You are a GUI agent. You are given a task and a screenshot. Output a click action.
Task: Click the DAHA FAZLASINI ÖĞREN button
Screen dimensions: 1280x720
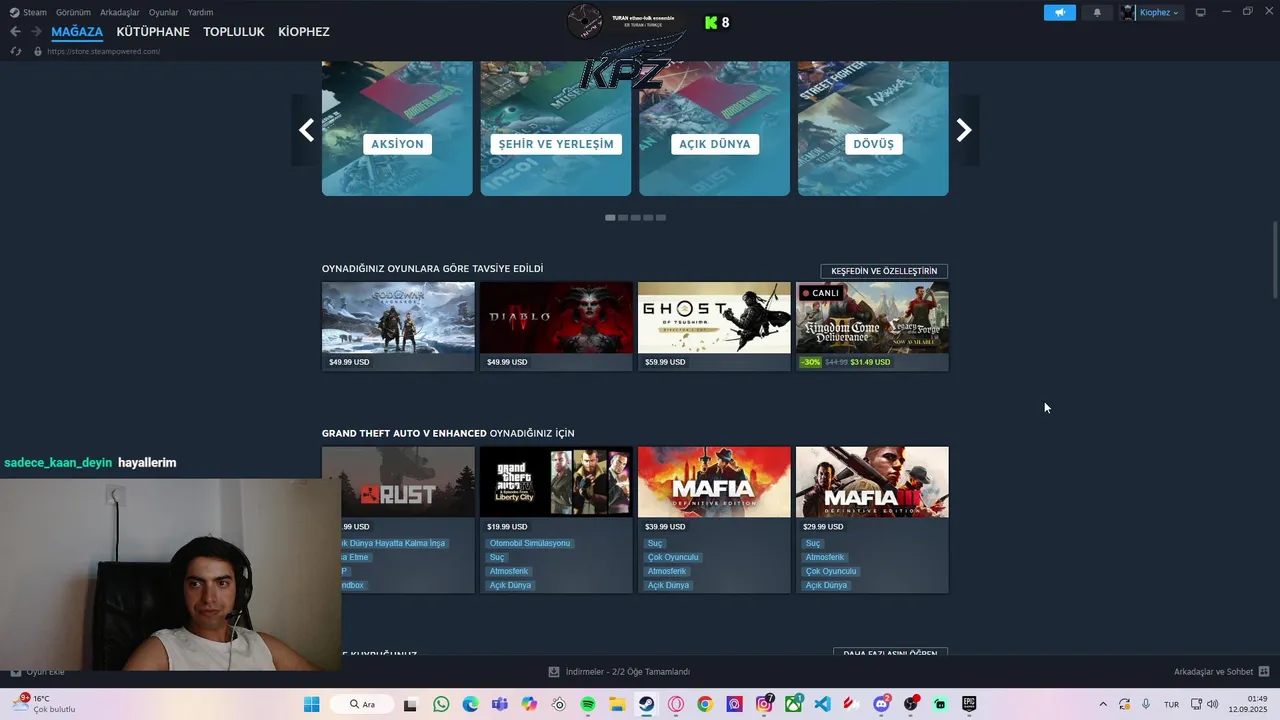pyautogui.click(x=890, y=652)
